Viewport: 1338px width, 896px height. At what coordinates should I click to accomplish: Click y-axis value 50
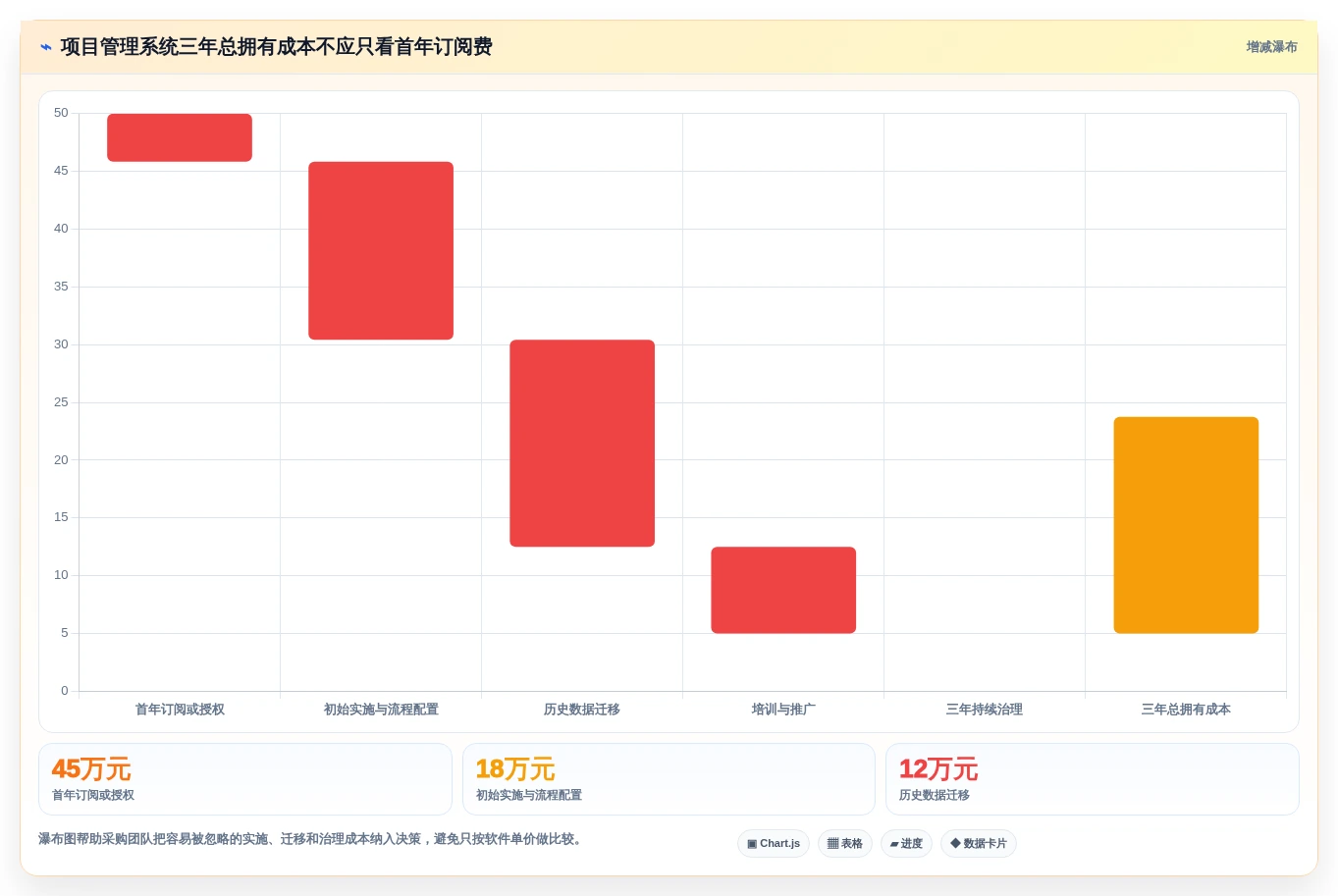[61, 113]
